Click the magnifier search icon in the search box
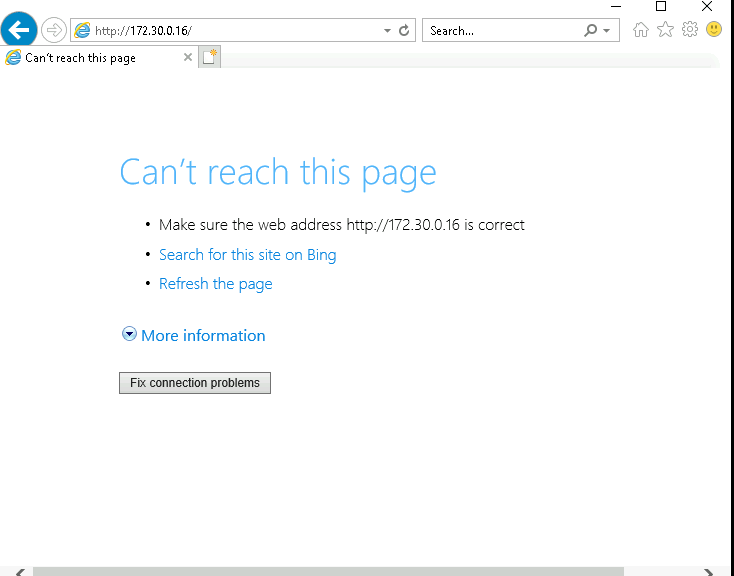This screenshot has width=734, height=576. (x=591, y=30)
